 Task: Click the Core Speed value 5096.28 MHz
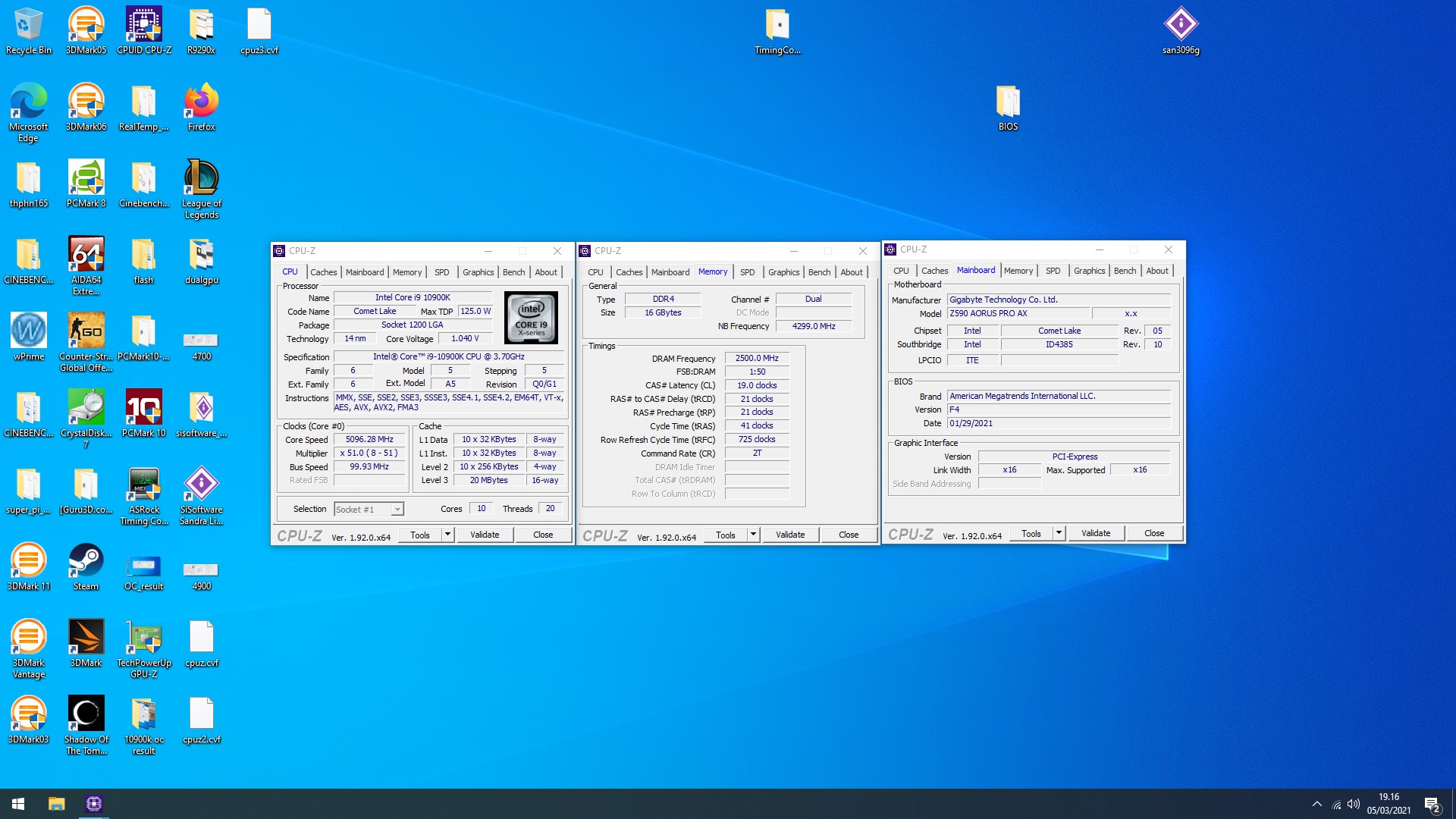369,440
